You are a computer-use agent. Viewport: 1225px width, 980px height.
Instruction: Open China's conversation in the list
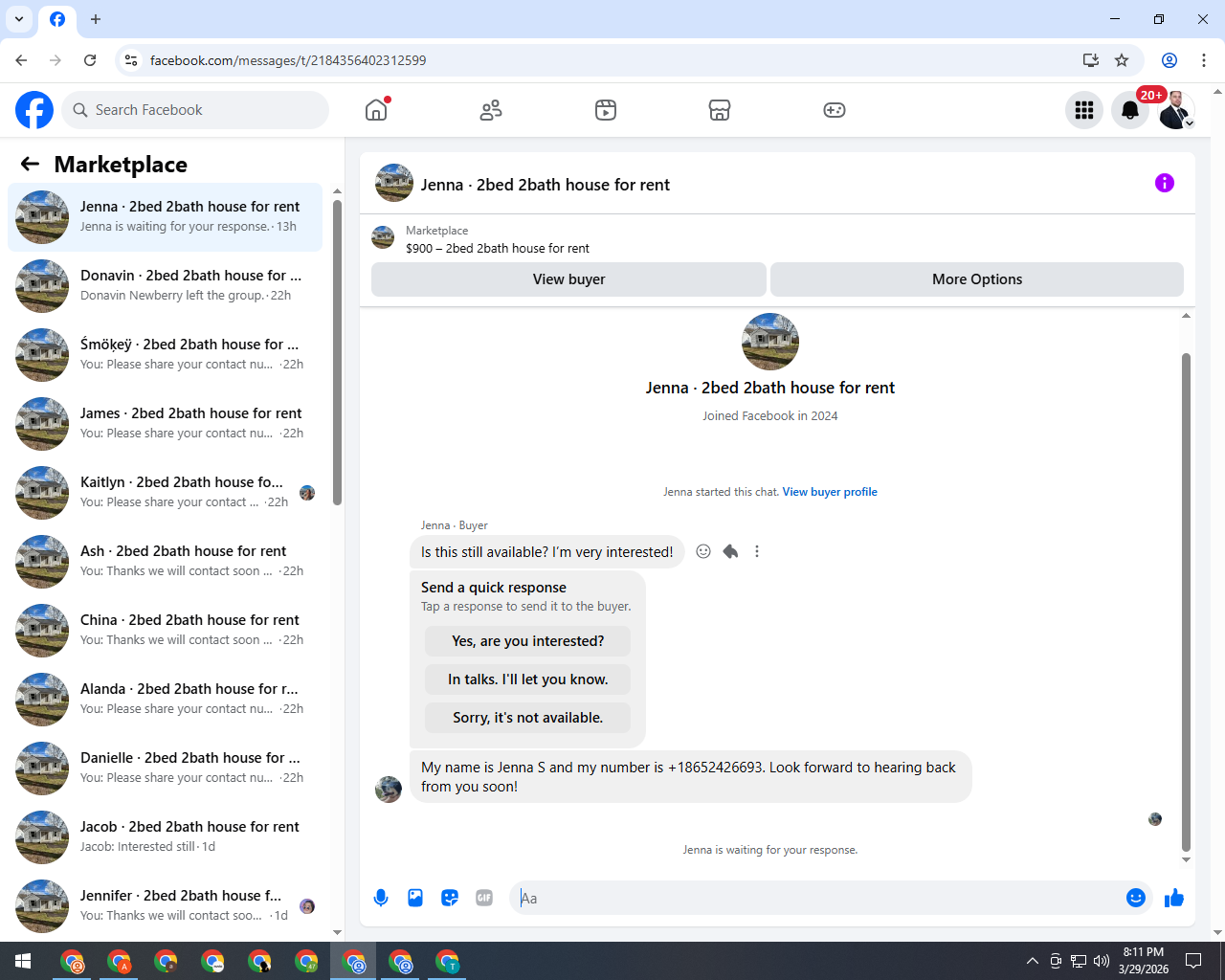[x=165, y=631]
